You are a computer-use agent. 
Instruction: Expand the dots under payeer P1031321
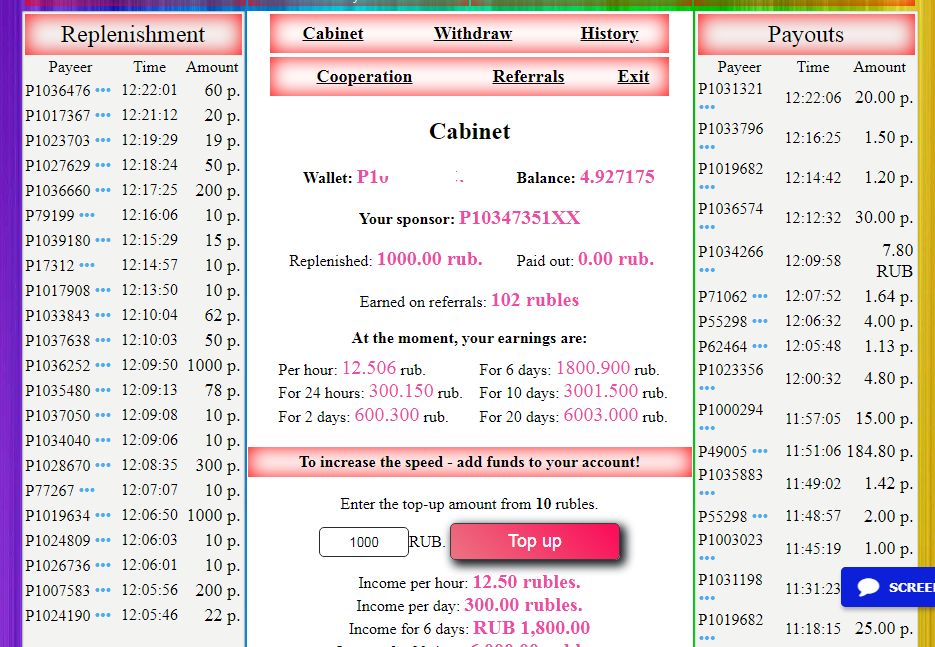(707, 107)
